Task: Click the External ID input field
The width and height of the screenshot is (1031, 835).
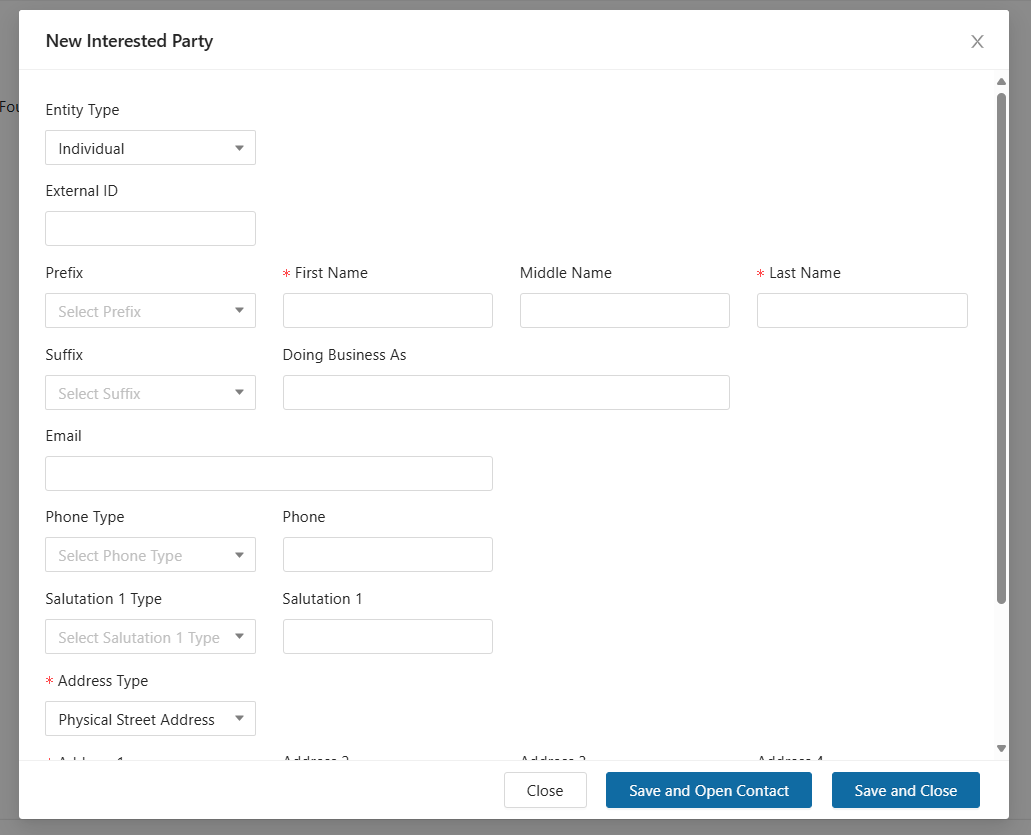Action: [151, 229]
